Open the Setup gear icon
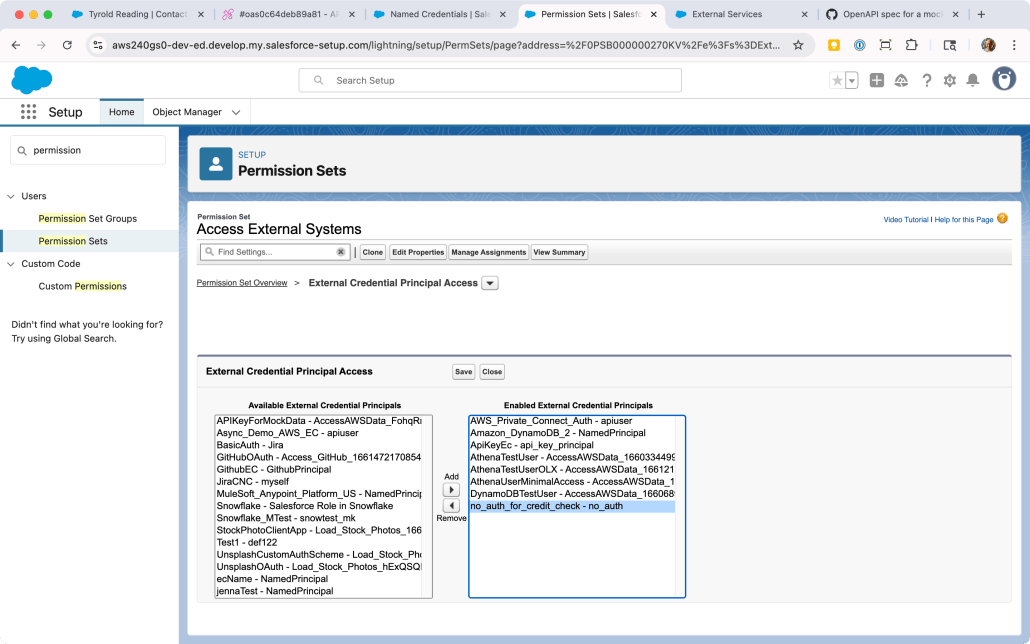The image size is (1030, 644). [948, 80]
